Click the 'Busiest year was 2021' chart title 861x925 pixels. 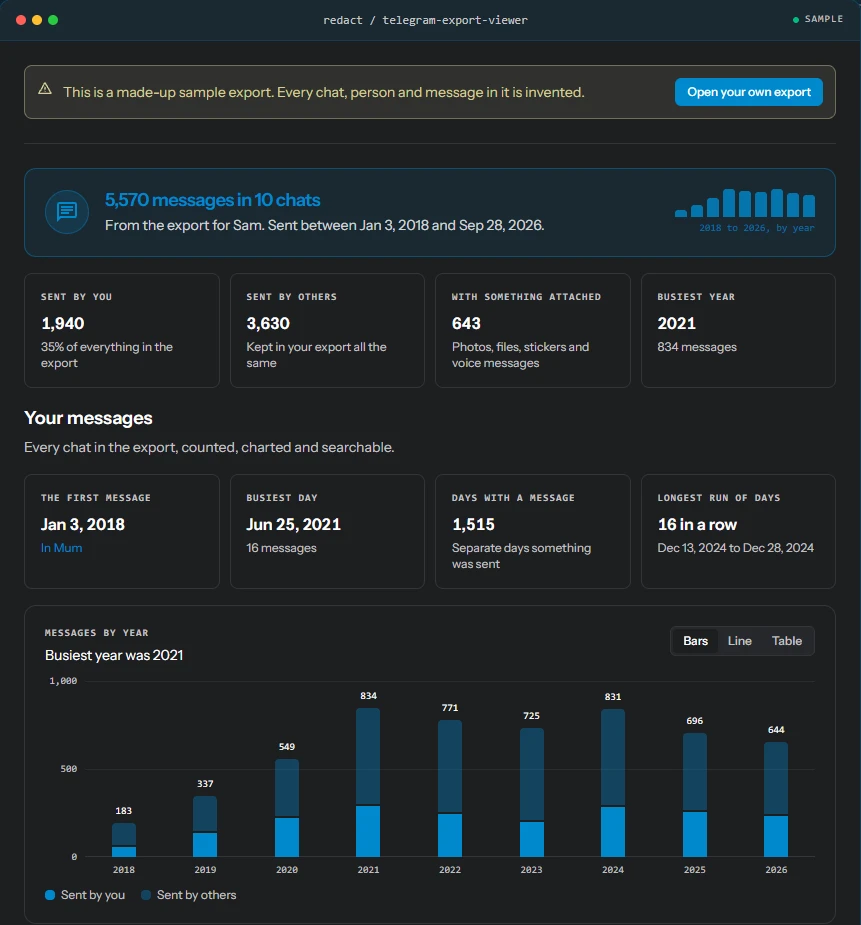tap(114, 655)
